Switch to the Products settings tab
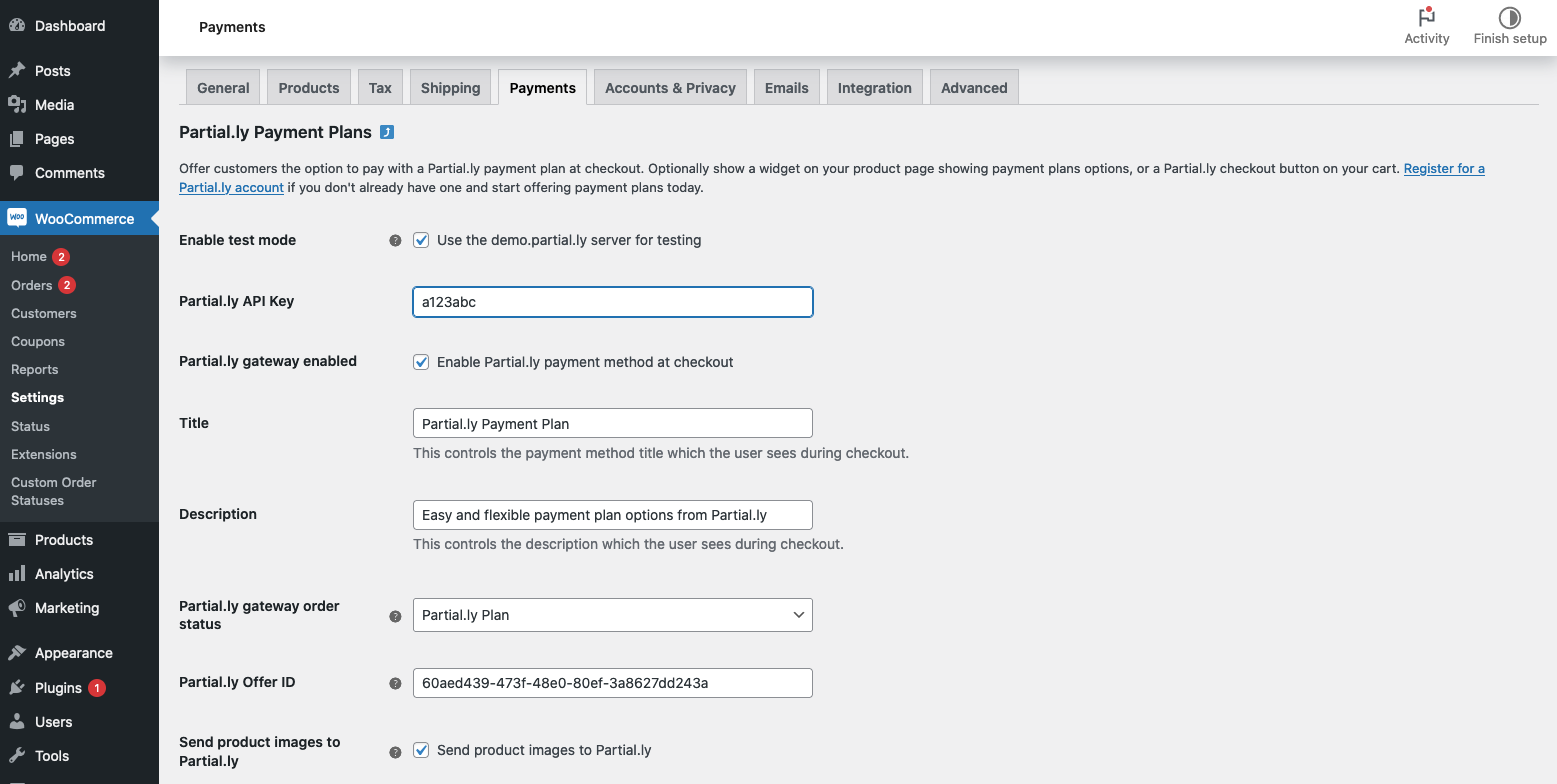This screenshot has width=1557, height=784. tap(309, 87)
